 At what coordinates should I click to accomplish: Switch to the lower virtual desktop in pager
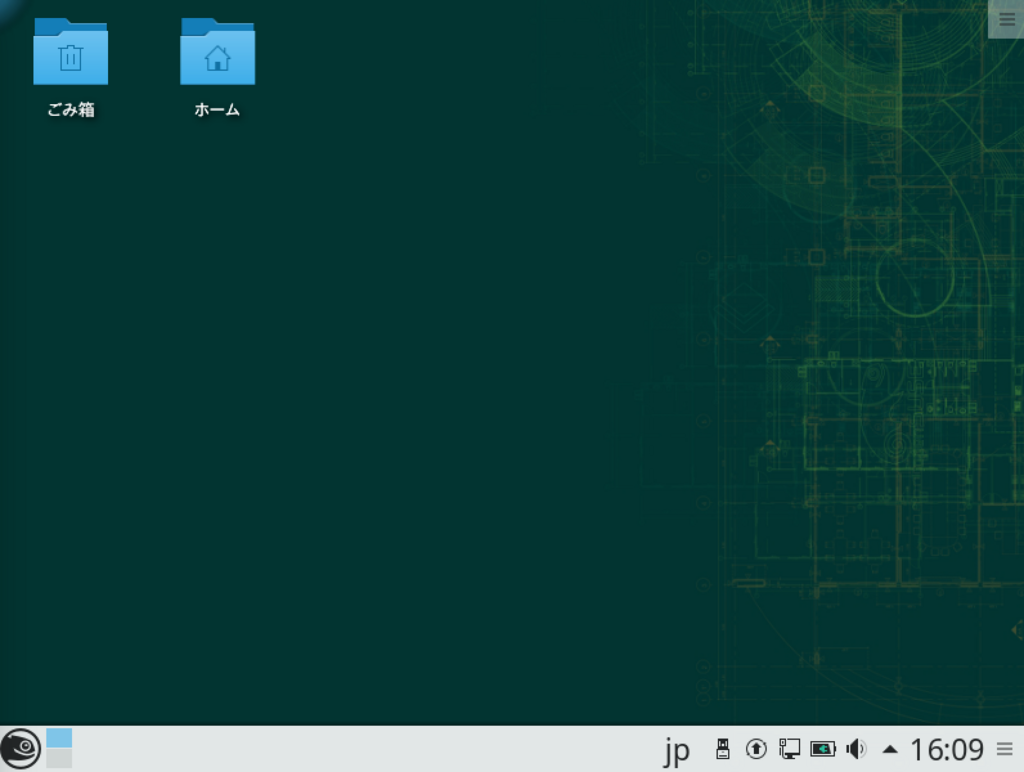[x=59, y=758]
